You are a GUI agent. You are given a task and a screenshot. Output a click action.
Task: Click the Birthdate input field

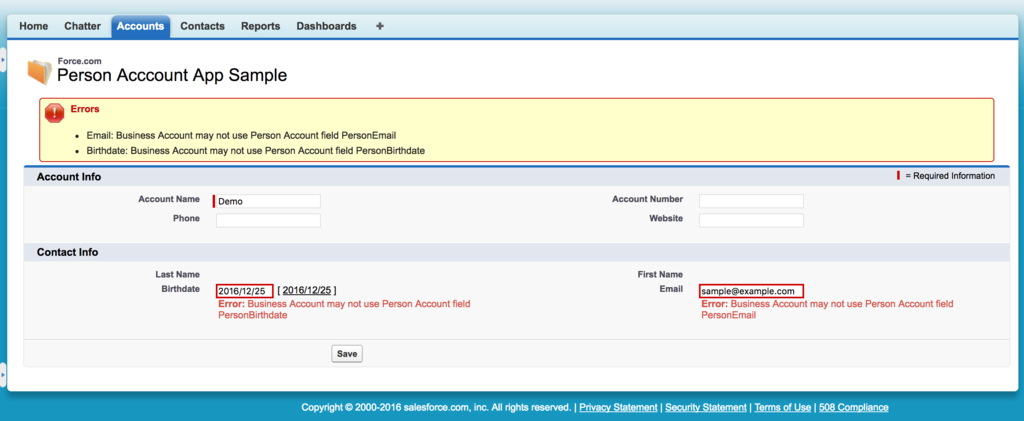[244, 291]
